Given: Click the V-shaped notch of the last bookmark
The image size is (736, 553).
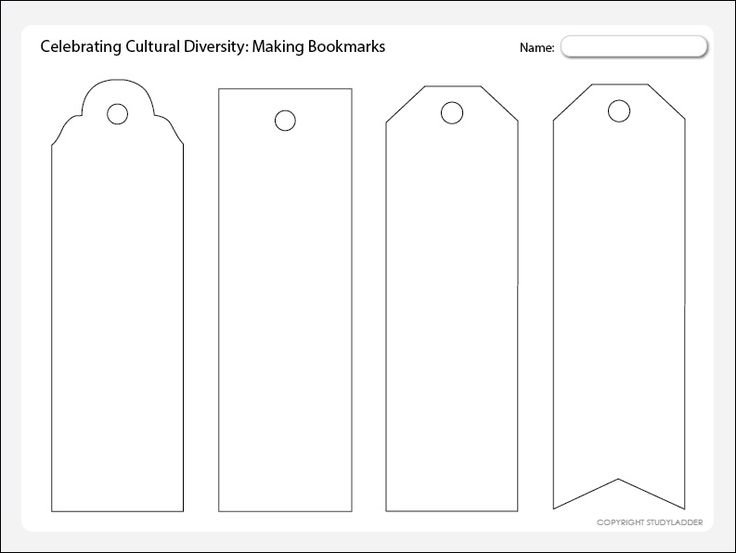Looking at the screenshot, I should tap(620, 481).
